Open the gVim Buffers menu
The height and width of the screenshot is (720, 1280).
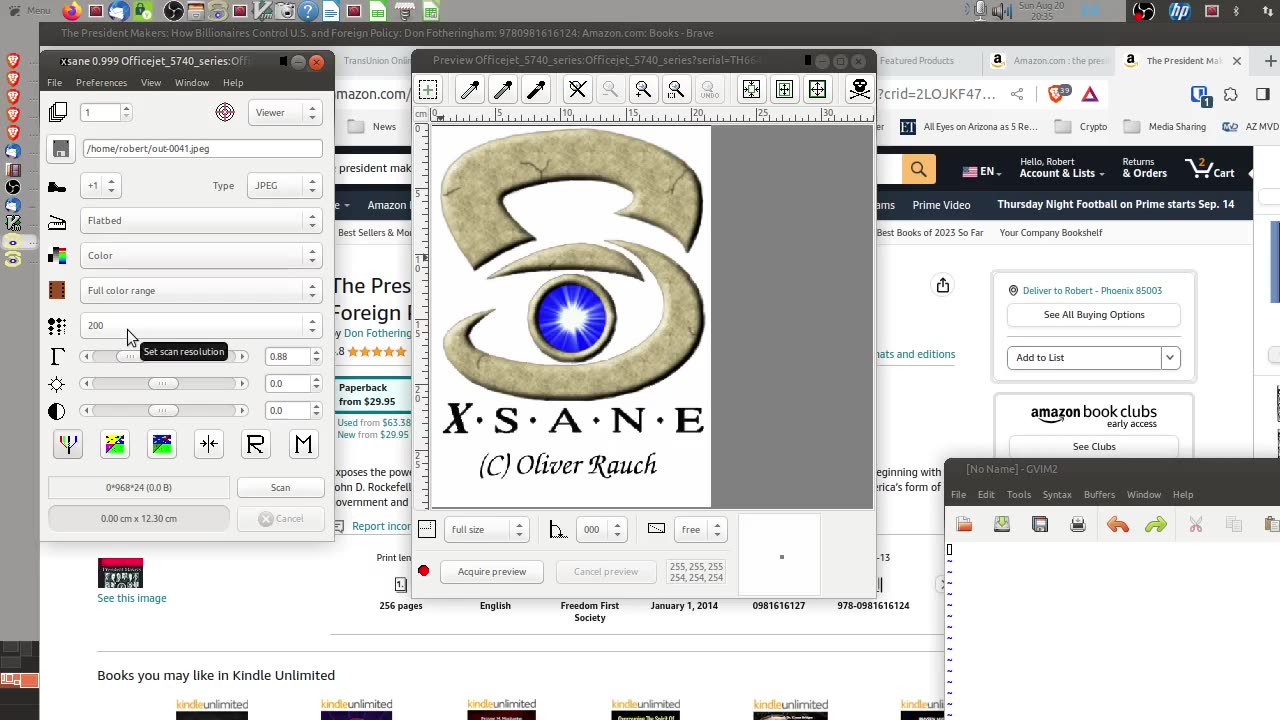coord(1099,494)
